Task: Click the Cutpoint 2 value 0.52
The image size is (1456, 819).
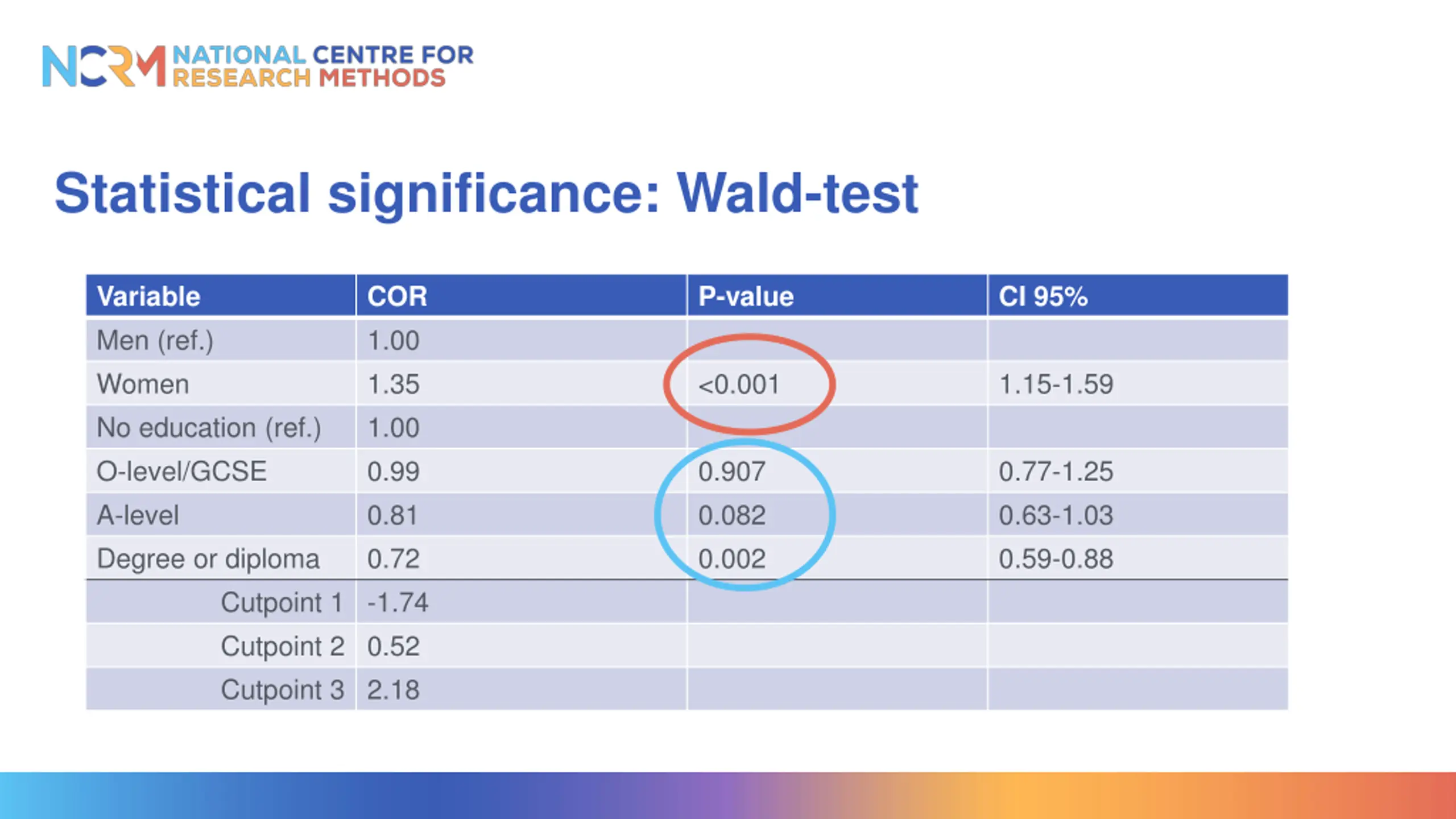Action: (394, 647)
